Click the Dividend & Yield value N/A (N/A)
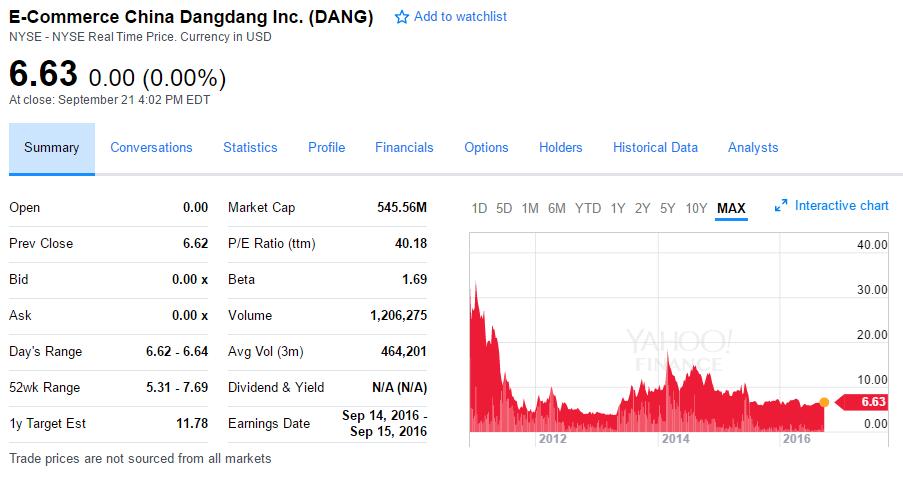 [x=400, y=388]
